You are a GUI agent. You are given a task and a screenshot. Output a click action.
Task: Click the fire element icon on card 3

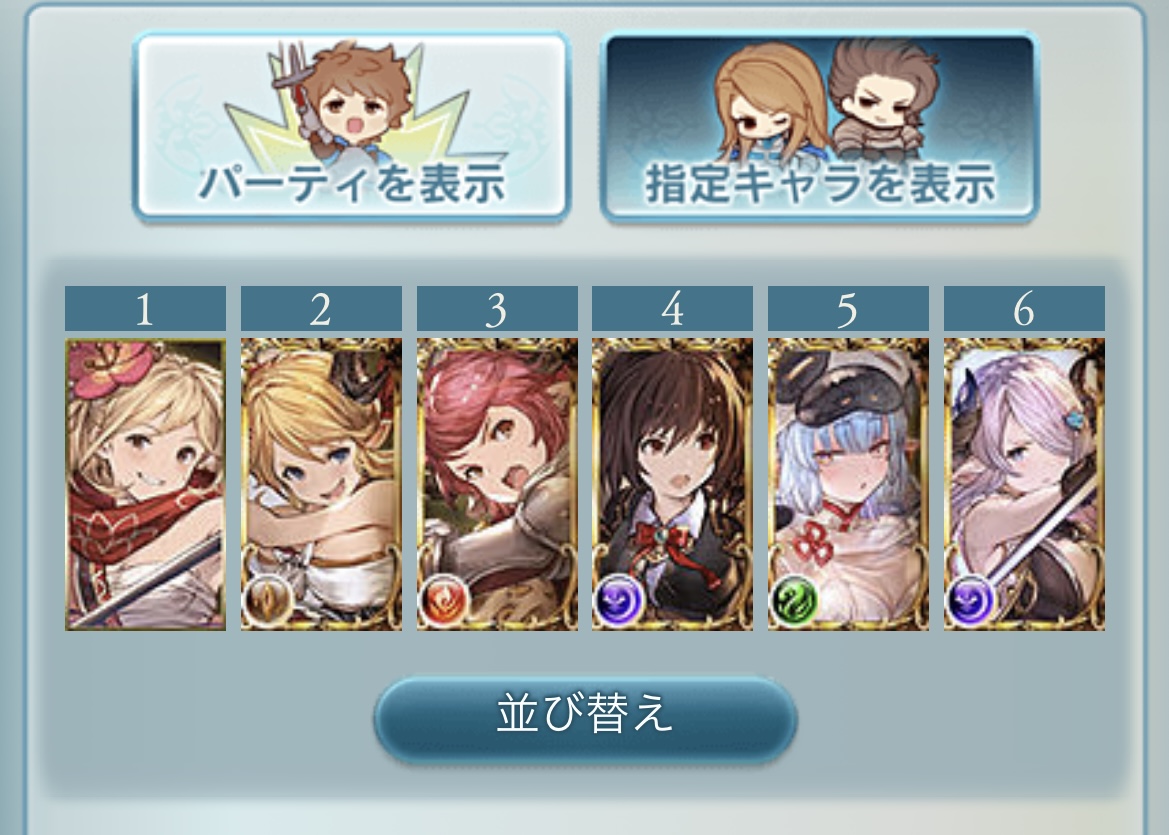[443, 599]
